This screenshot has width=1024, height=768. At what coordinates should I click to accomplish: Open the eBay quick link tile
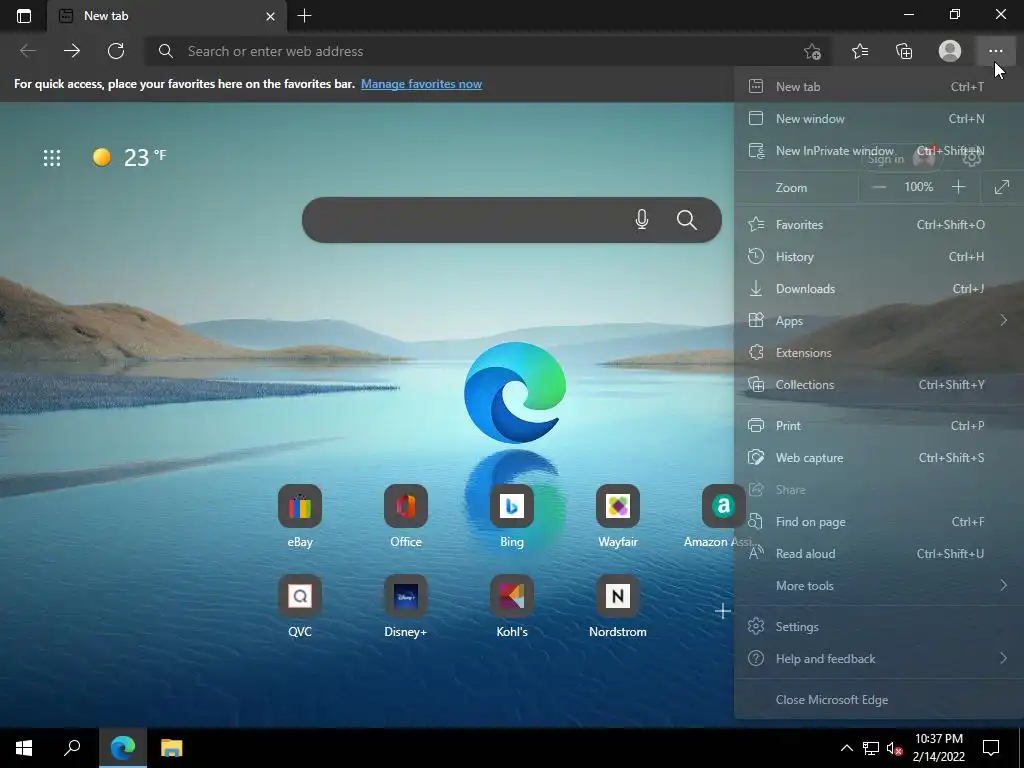pyautogui.click(x=300, y=516)
